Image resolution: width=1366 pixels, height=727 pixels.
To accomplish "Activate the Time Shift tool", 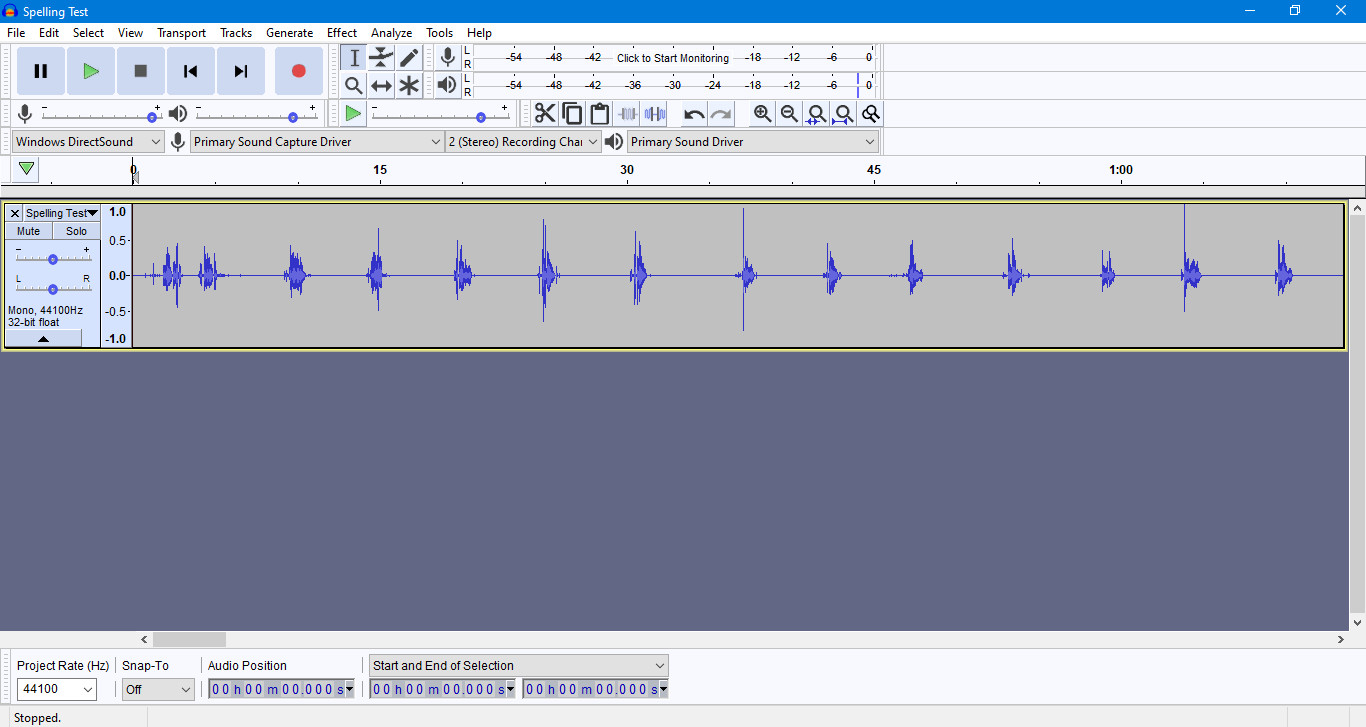I will pos(381,86).
